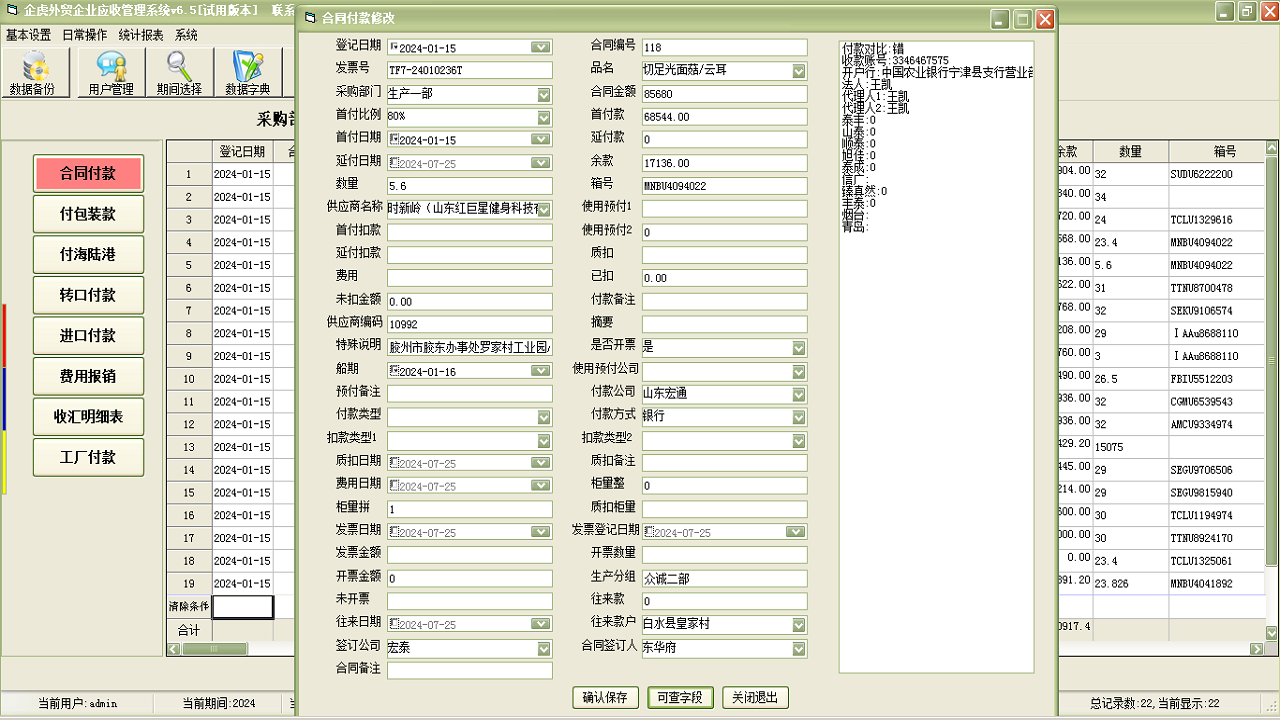Image resolution: width=1280 pixels, height=720 pixels.
Task: Expand the 付款方式 dropdown
Action: (799, 417)
